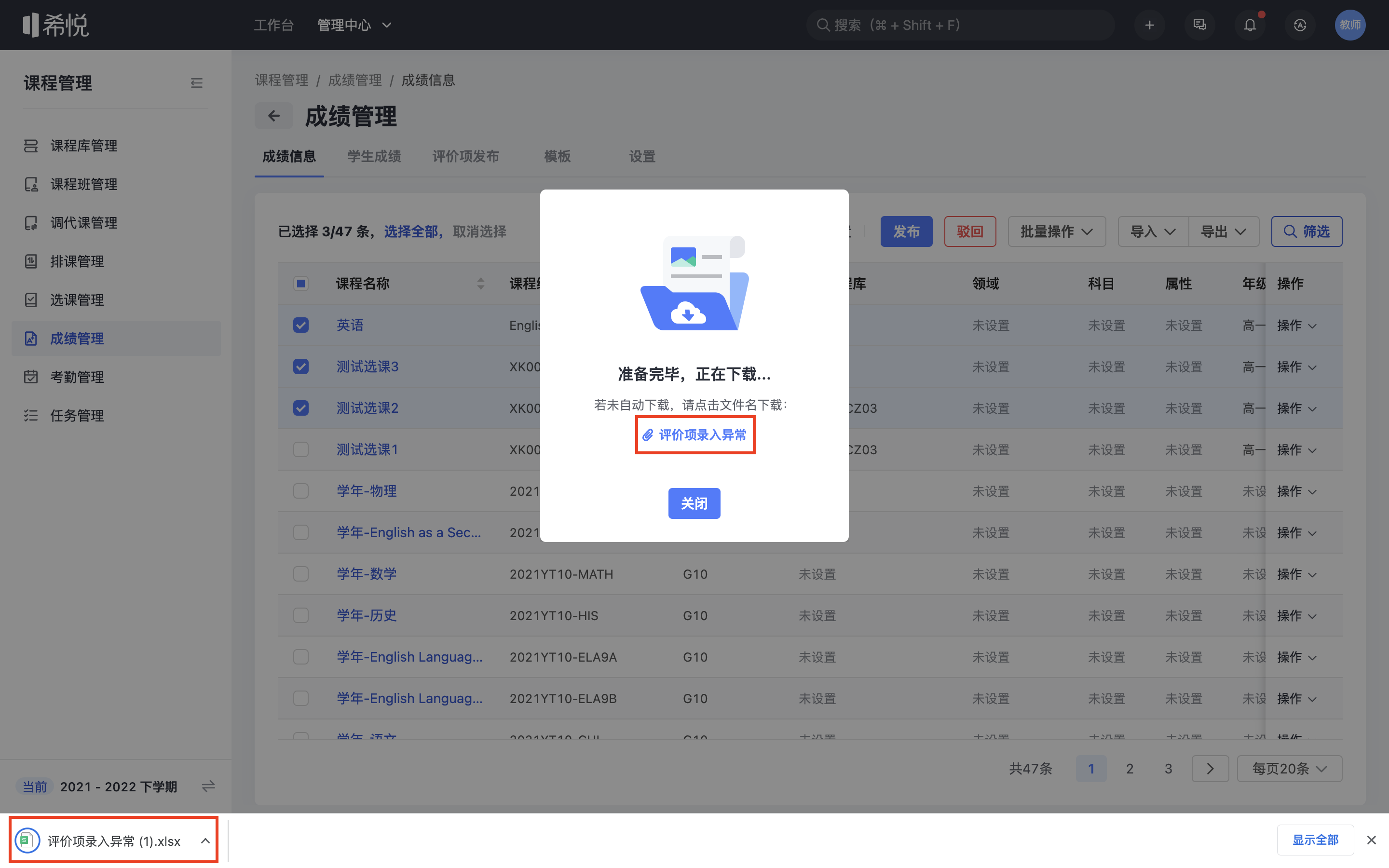
Task: Click the plus add icon in top bar
Action: pos(1149,25)
